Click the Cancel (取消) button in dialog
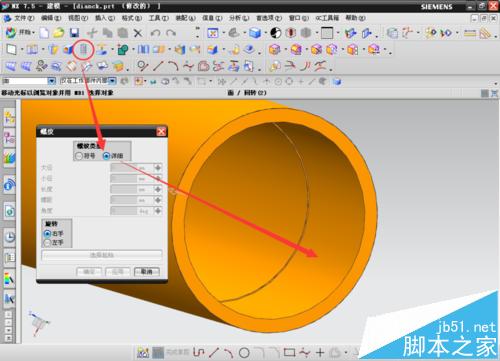Image resolution: width=500 pixels, height=361 pixels. tap(147, 271)
